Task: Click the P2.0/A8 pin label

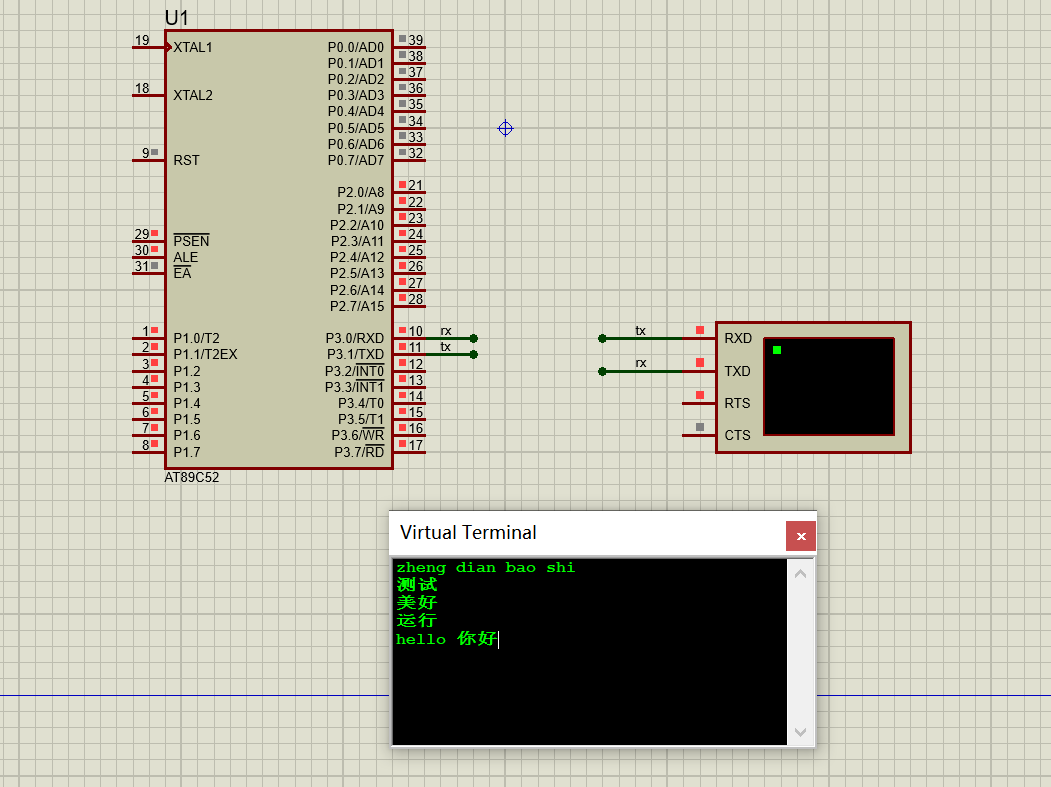Action: click(x=361, y=192)
